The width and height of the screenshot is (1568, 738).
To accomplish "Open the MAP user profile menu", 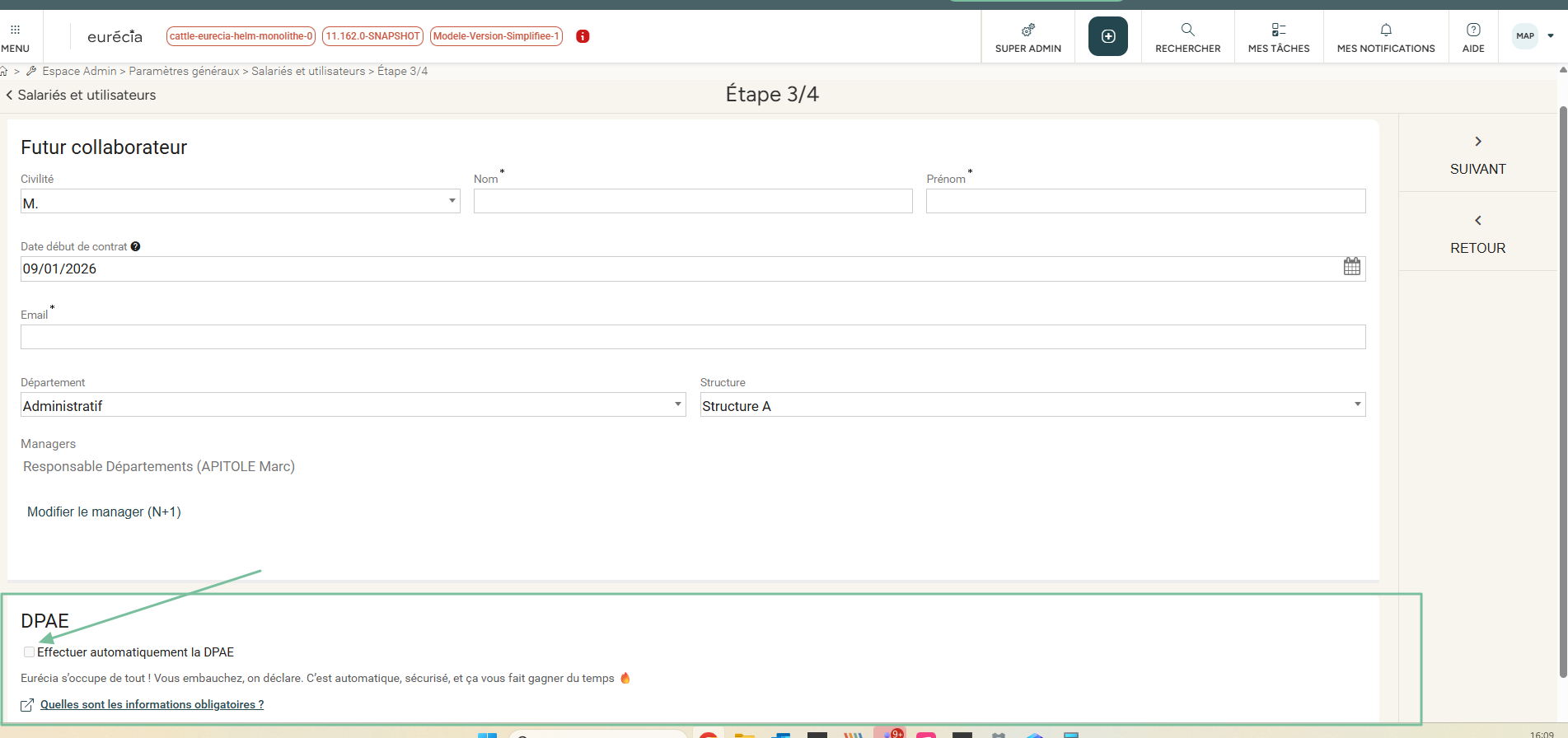I will [1533, 36].
